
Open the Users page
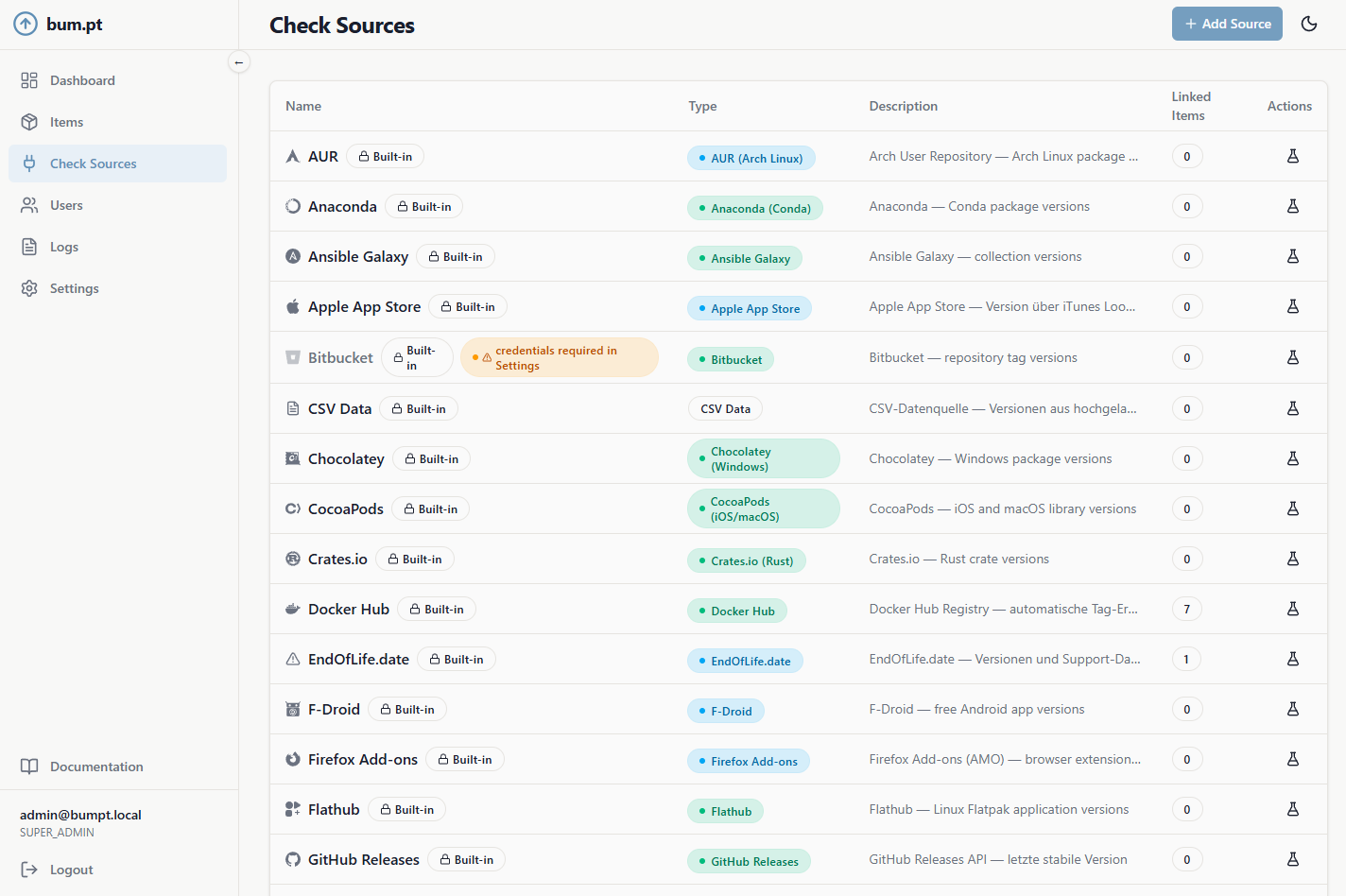(118, 205)
